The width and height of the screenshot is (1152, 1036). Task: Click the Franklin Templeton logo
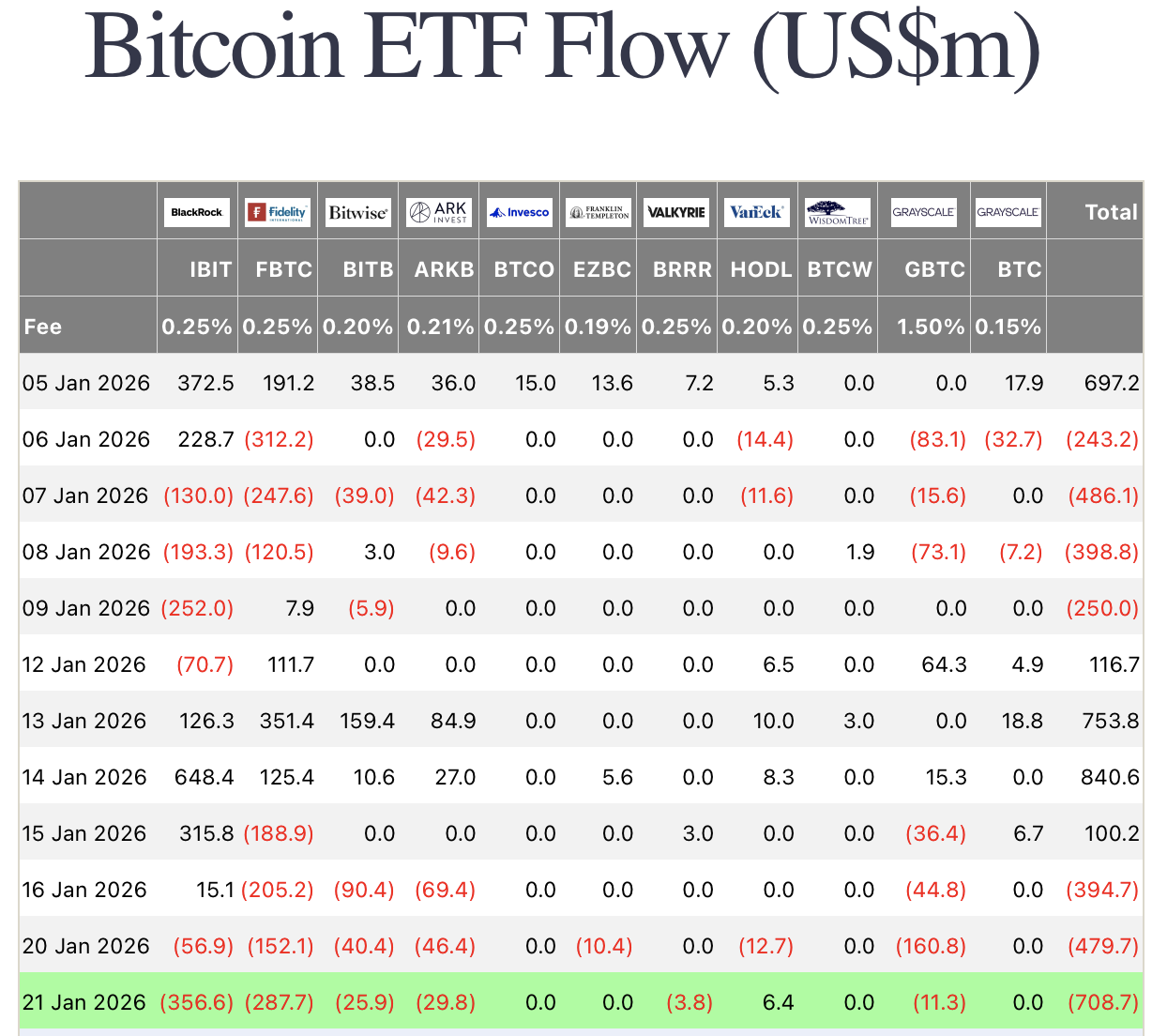pyautogui.click(x=599, y=212)
